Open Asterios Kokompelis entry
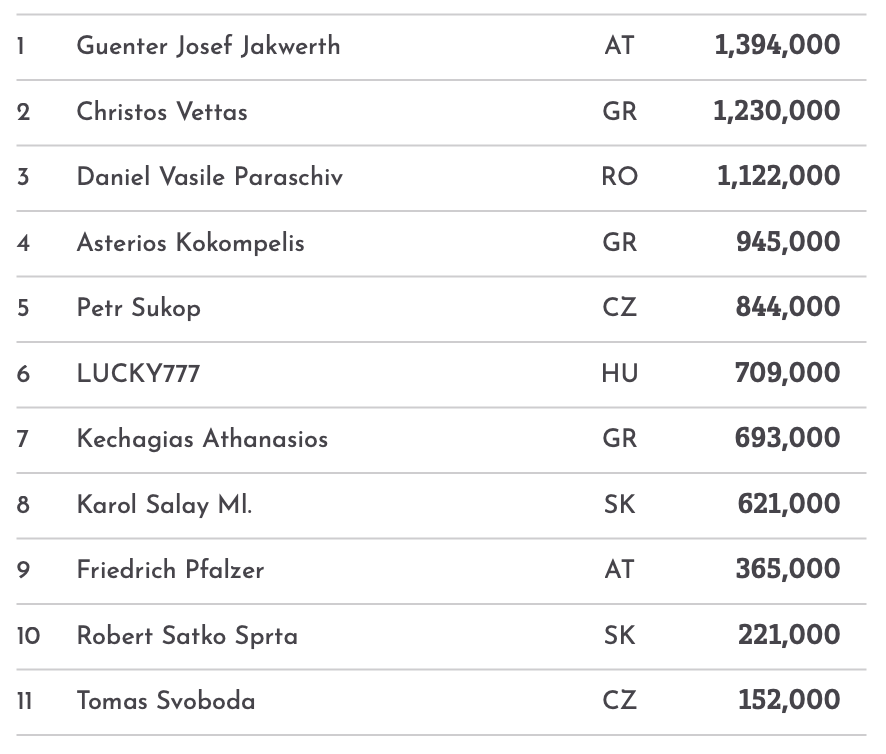The width and height of the screenshot is (886, 754). pyautogui.click(x=190, y=243)
